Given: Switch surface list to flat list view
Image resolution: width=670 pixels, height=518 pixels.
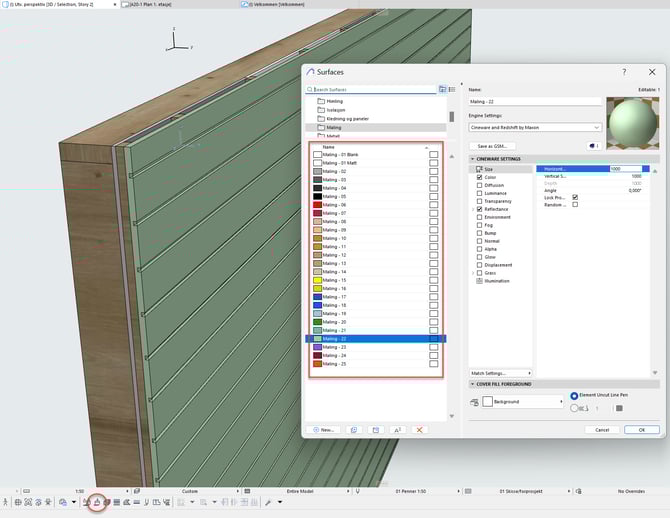Looking at the screenshot, I should (x=451, y=89).
